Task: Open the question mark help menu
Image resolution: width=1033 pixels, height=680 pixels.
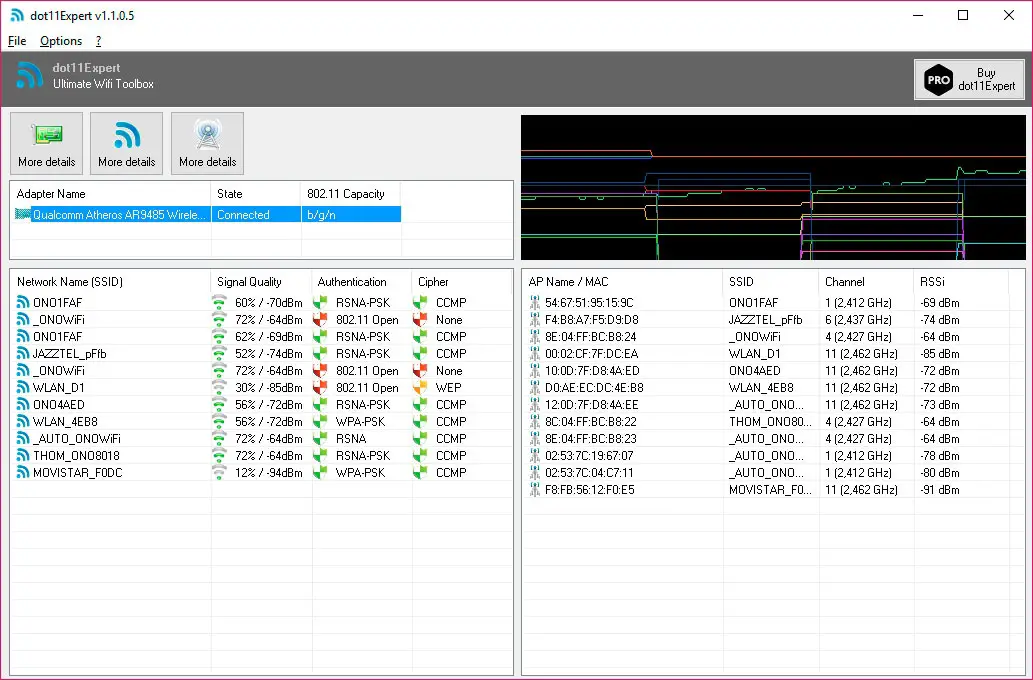Action: tap(99, 41)
